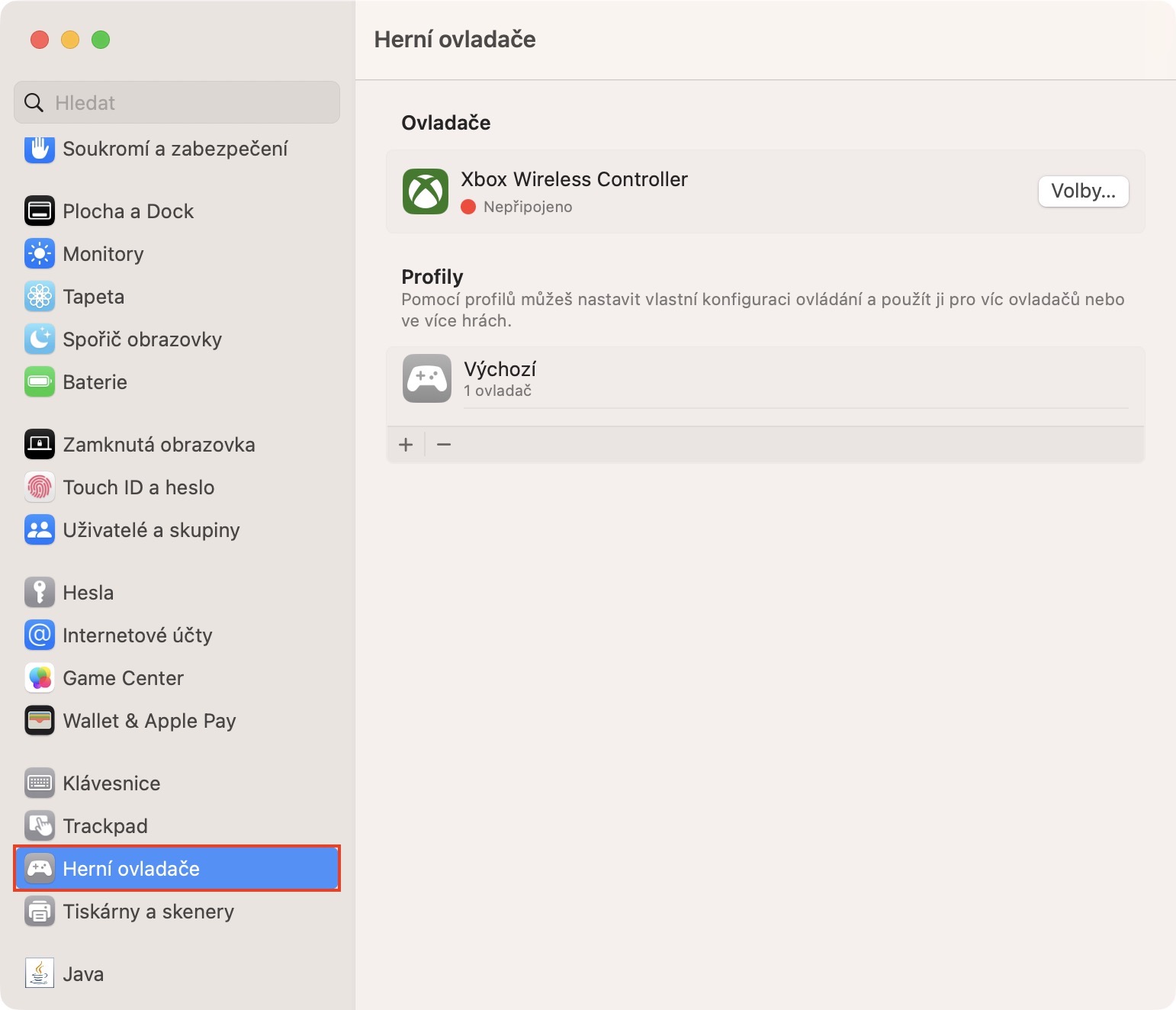Open Plocha a Dock settings

click(x=128, y=211)
